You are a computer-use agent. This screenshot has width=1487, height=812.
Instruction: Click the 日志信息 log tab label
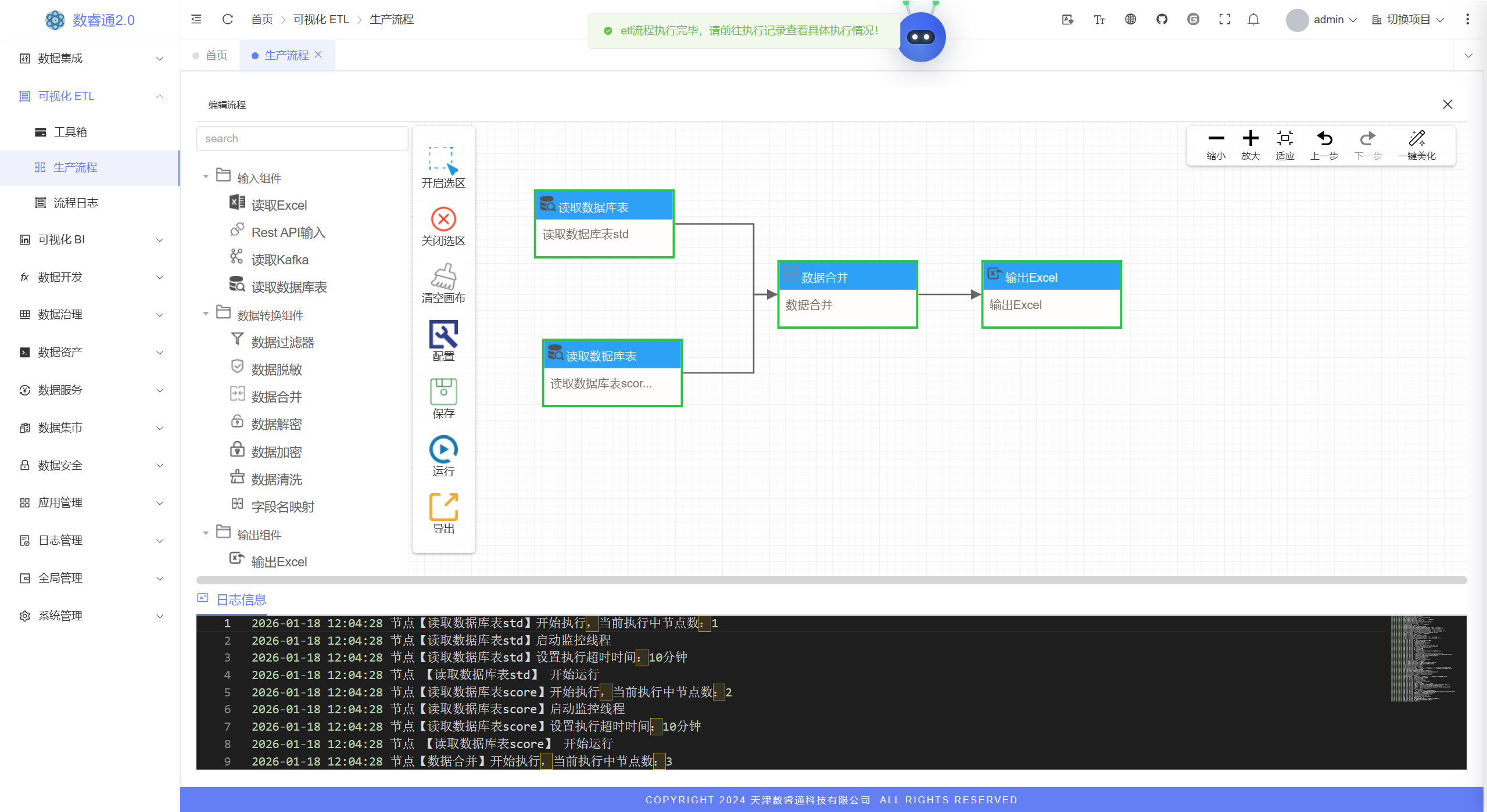pos(241,599)
